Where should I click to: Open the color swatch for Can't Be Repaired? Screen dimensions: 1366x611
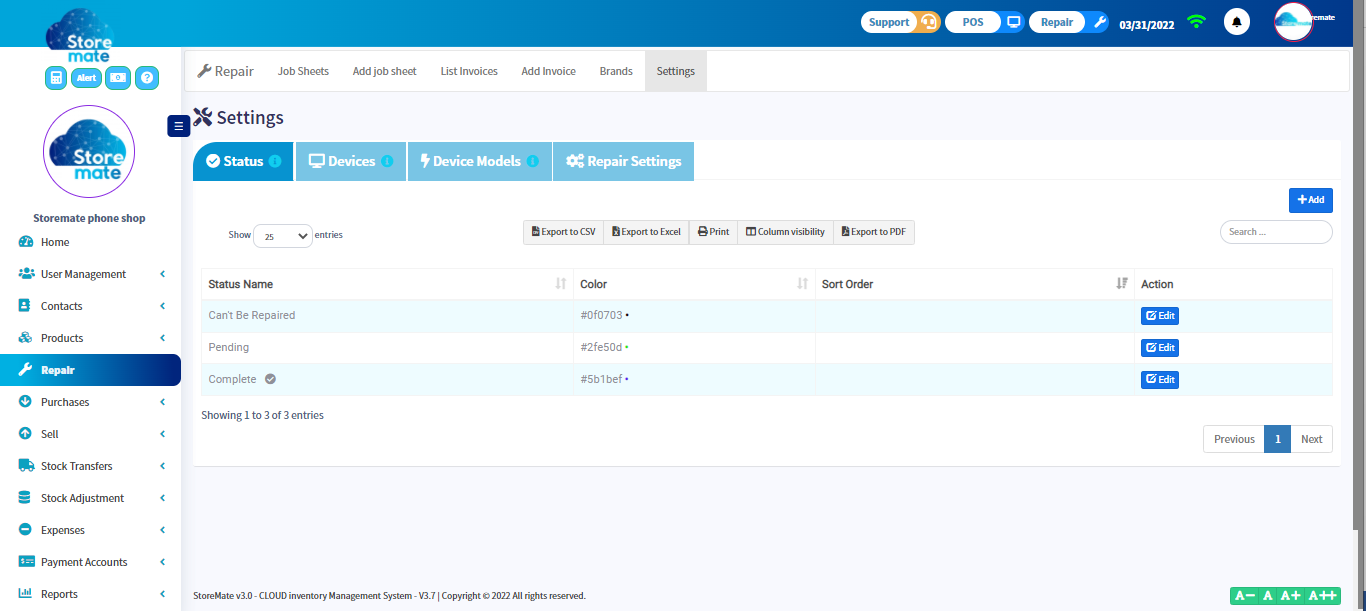[x=628, y=315]
